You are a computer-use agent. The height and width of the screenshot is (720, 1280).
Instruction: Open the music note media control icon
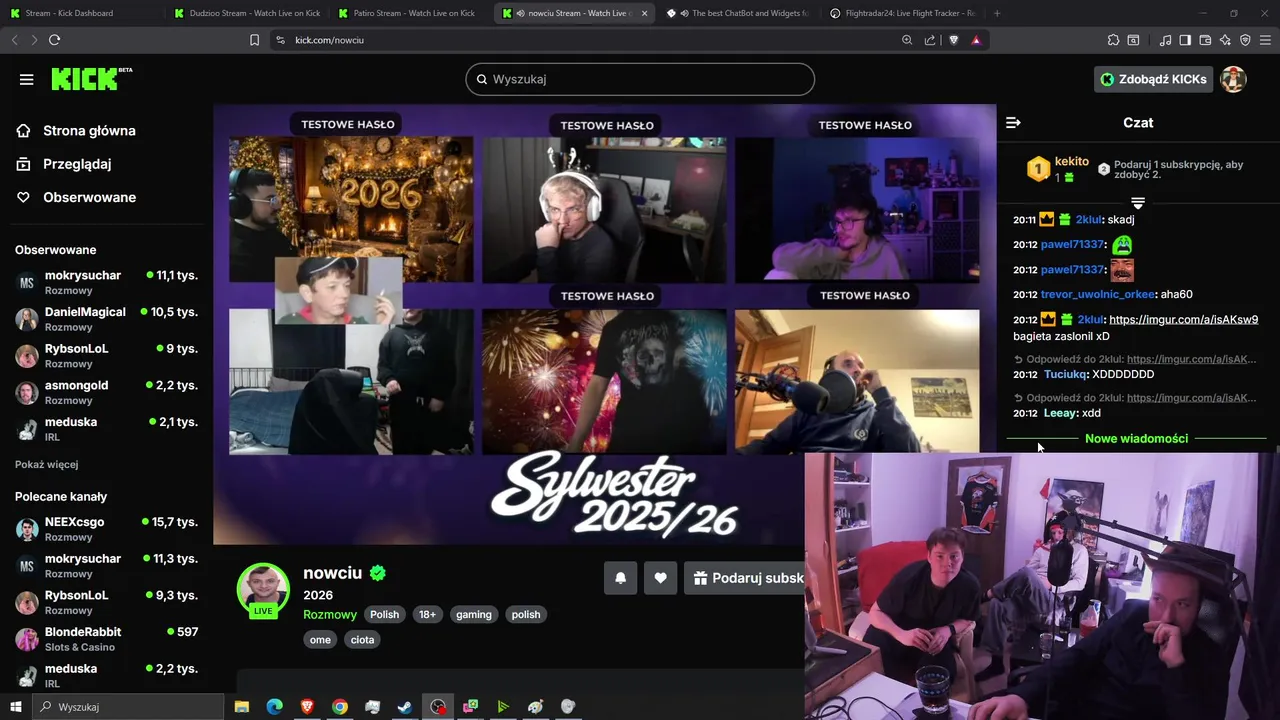(x=1165, y=40)
